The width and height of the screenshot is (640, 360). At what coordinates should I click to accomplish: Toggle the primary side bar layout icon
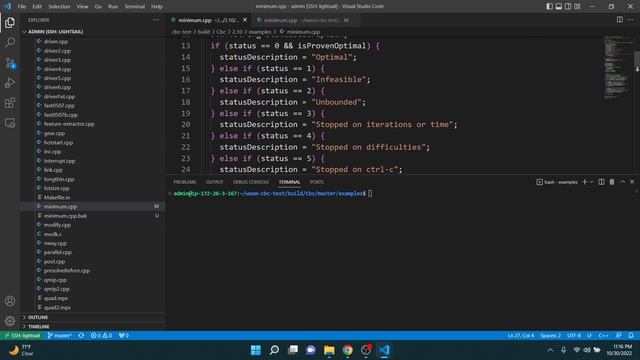549,6
